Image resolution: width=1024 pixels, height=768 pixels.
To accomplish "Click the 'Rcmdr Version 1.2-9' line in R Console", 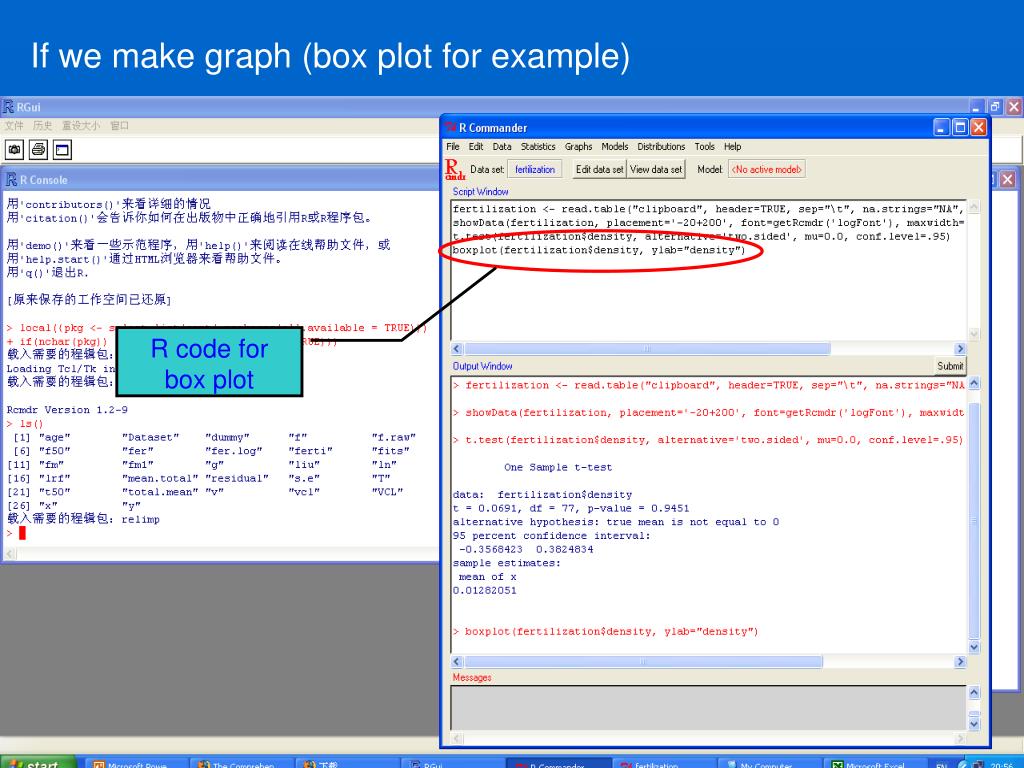I will (67, 410).
